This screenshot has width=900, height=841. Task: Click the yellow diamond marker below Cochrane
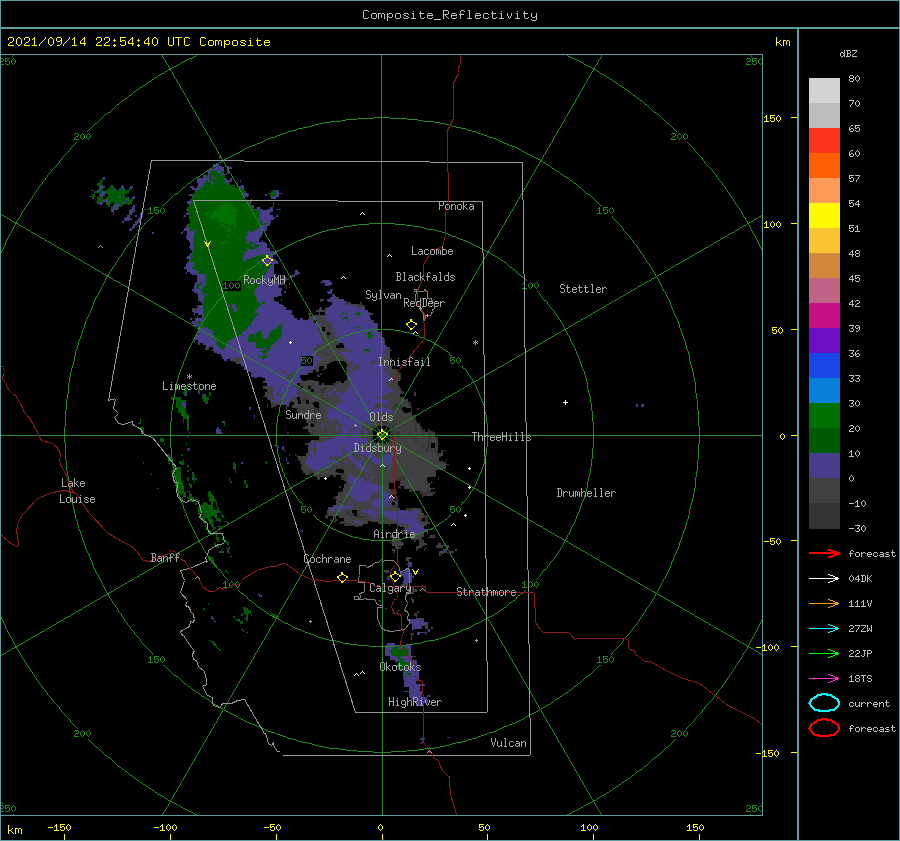[x=343, y=577]
